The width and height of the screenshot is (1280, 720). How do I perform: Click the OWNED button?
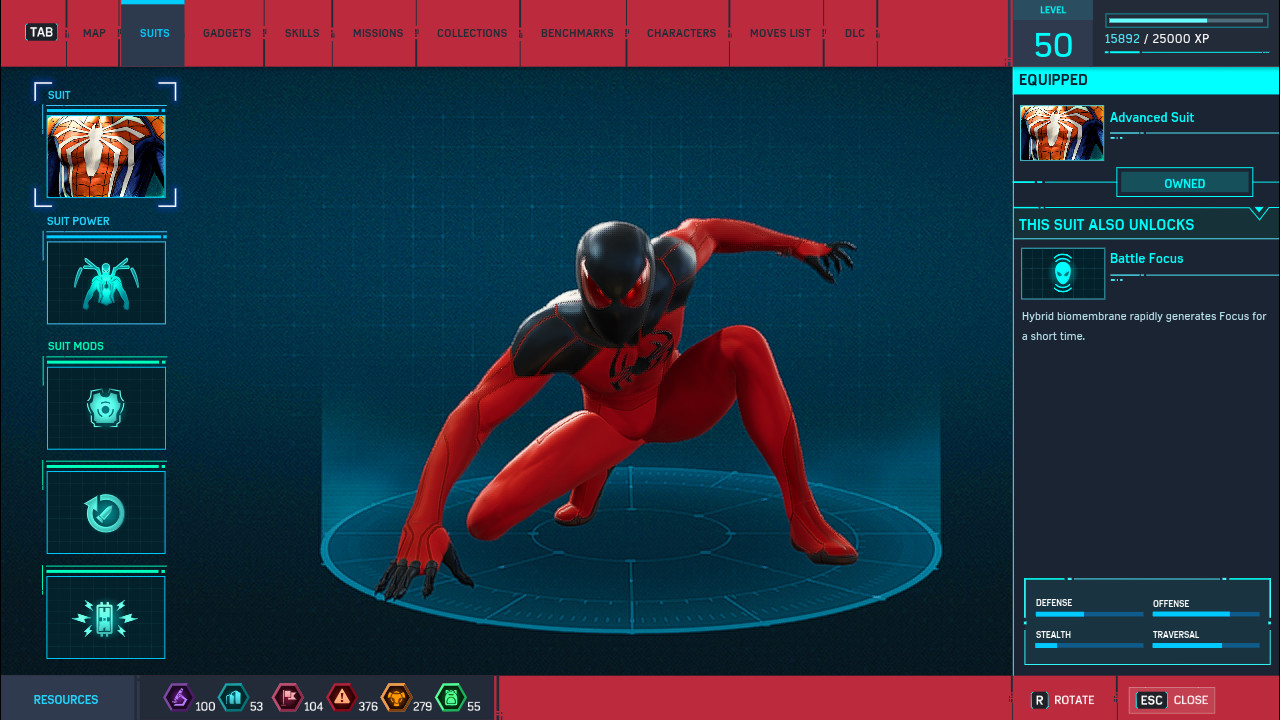pyautogui.click(x=1184, y=183)
